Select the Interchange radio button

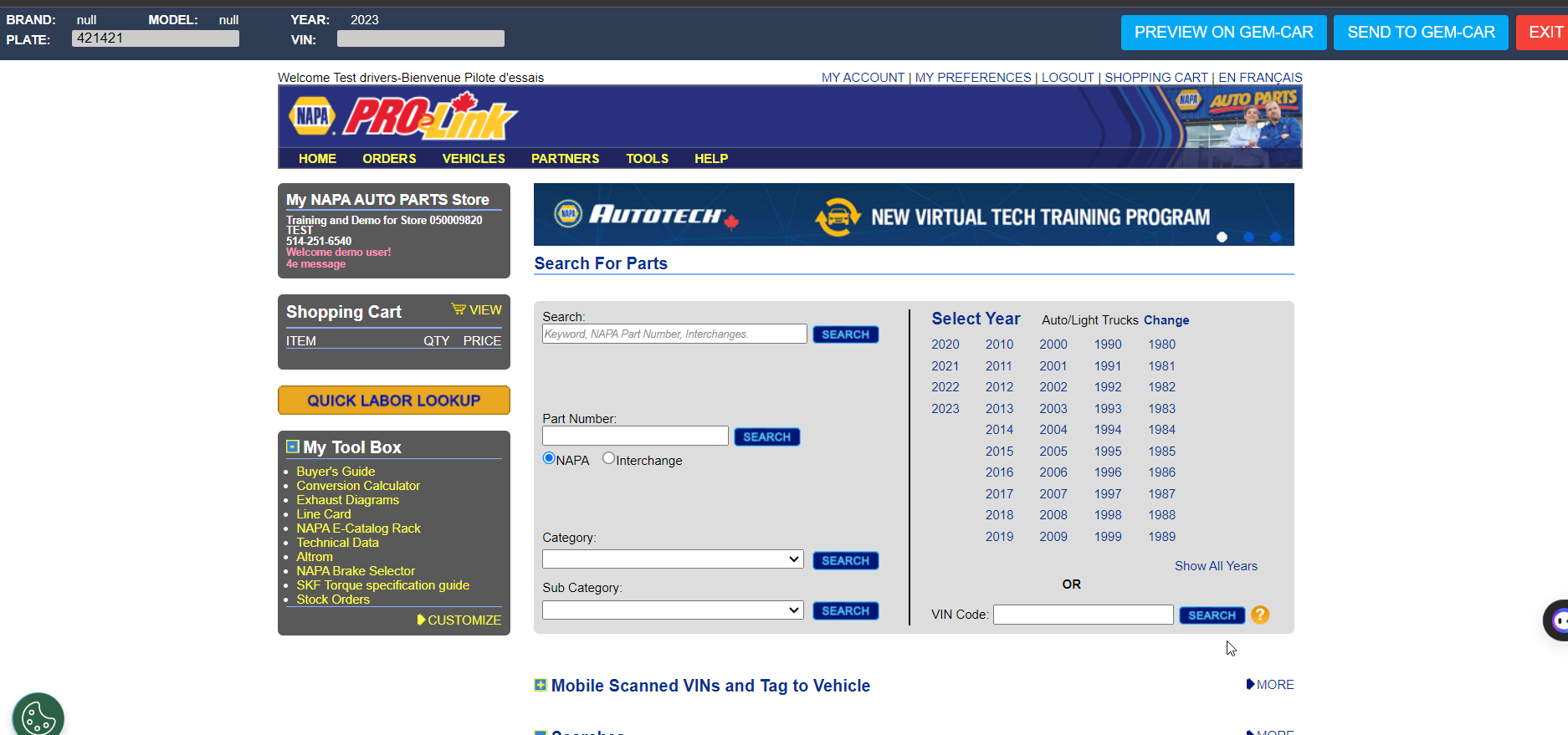[609, 458]
